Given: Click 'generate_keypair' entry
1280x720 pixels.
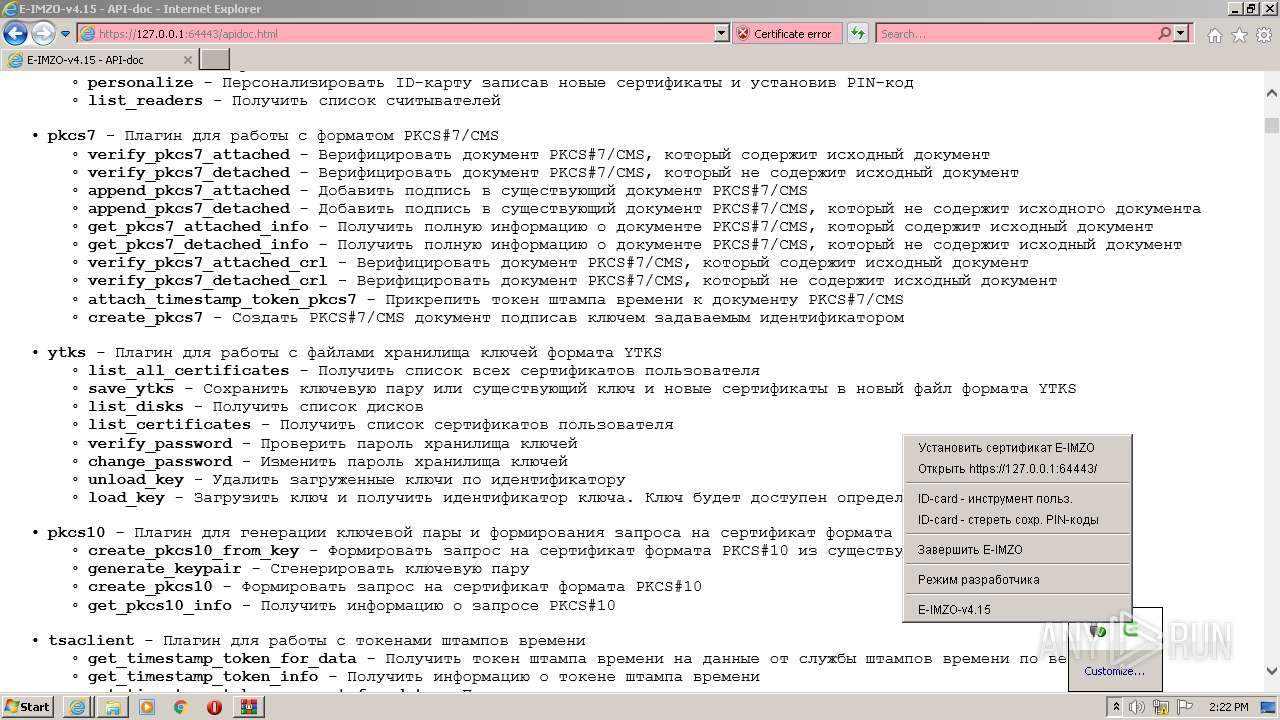Looking at the screenshot, I should click(165, 569).
